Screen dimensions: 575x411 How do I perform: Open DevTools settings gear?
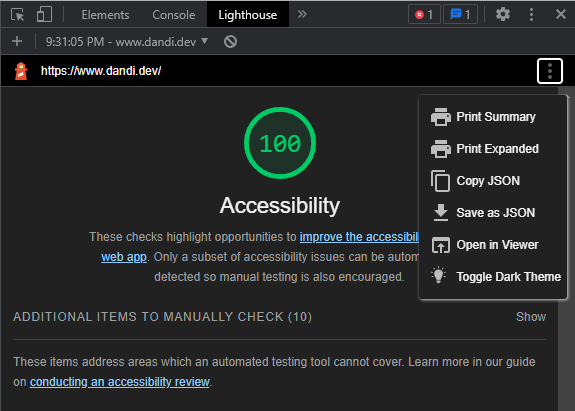pos(503,15)
